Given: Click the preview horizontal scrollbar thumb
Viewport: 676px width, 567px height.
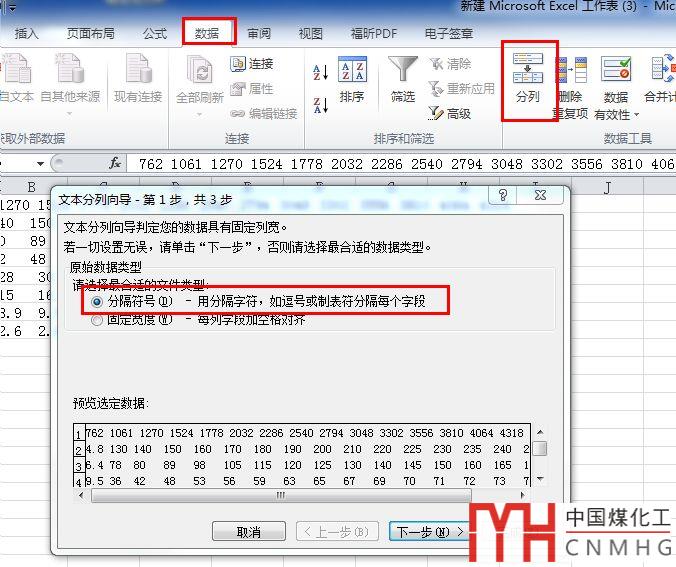Looking at the screenshot, I should [x=281, y=495].
